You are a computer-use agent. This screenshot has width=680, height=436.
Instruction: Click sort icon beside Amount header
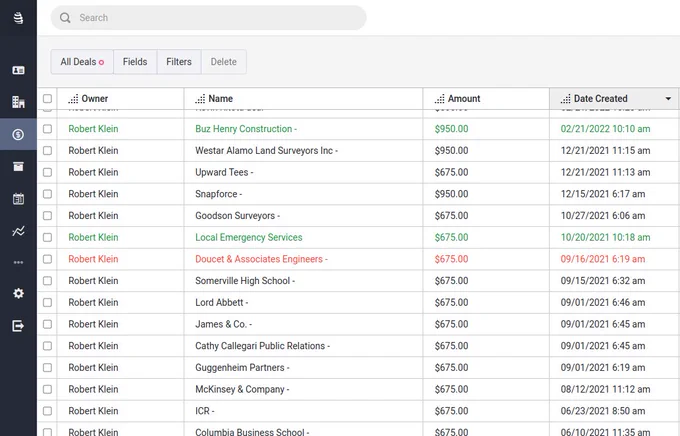[x=439, y=99]
